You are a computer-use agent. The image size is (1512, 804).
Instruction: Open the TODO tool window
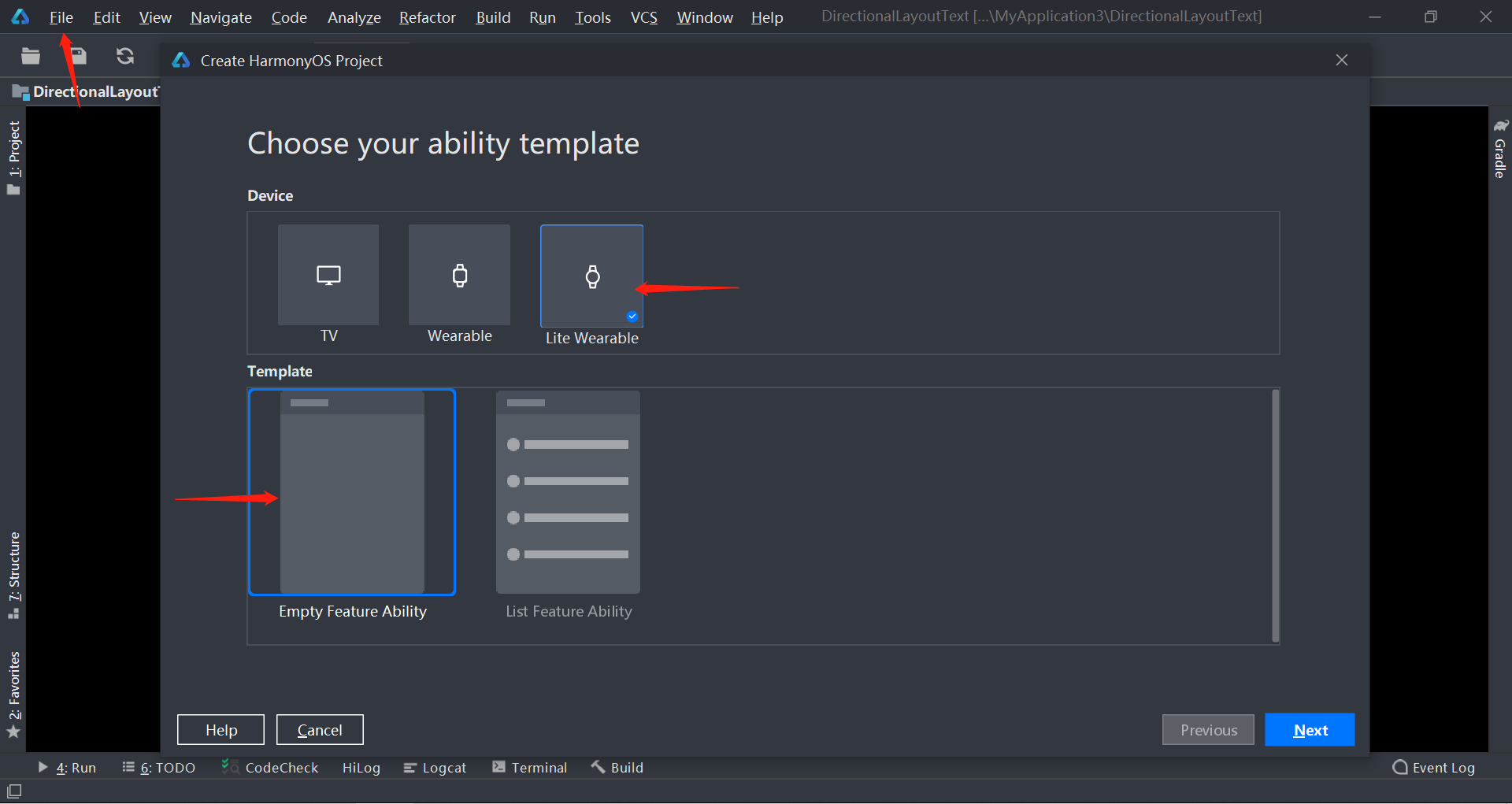click(x=159, y=768)
